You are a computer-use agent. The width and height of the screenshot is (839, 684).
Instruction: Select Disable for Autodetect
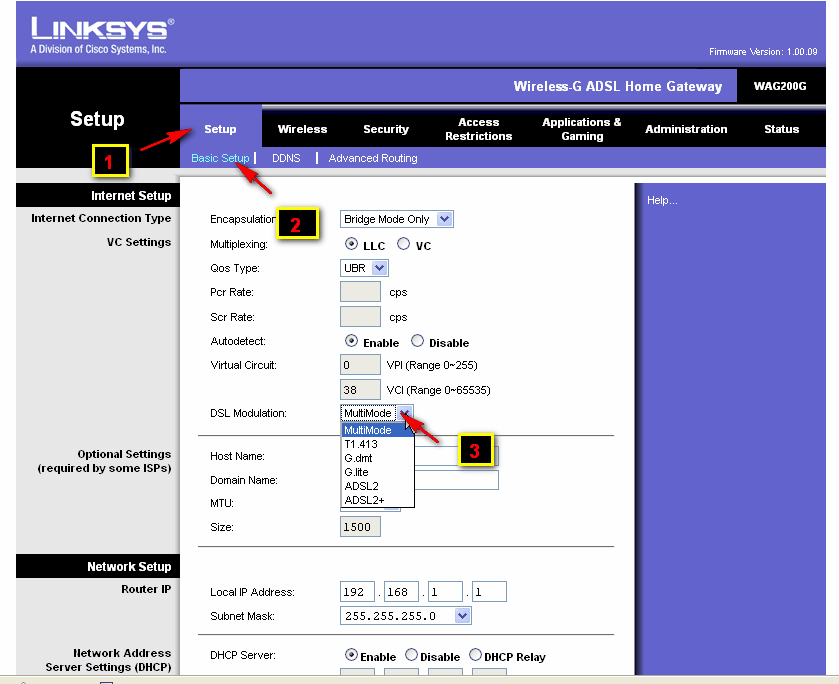tap(417, 341)
